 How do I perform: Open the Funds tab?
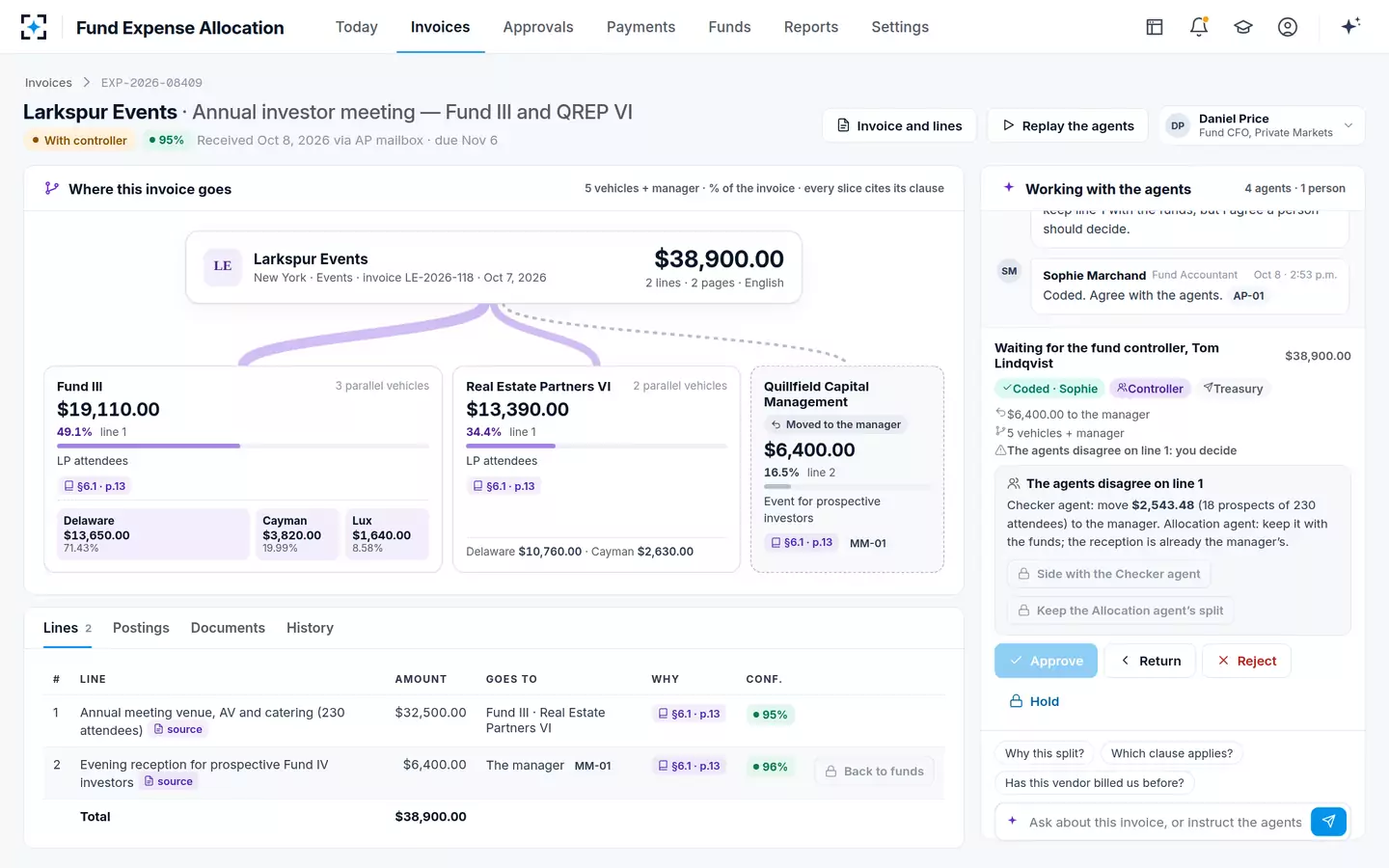click(x=729, y=27)
